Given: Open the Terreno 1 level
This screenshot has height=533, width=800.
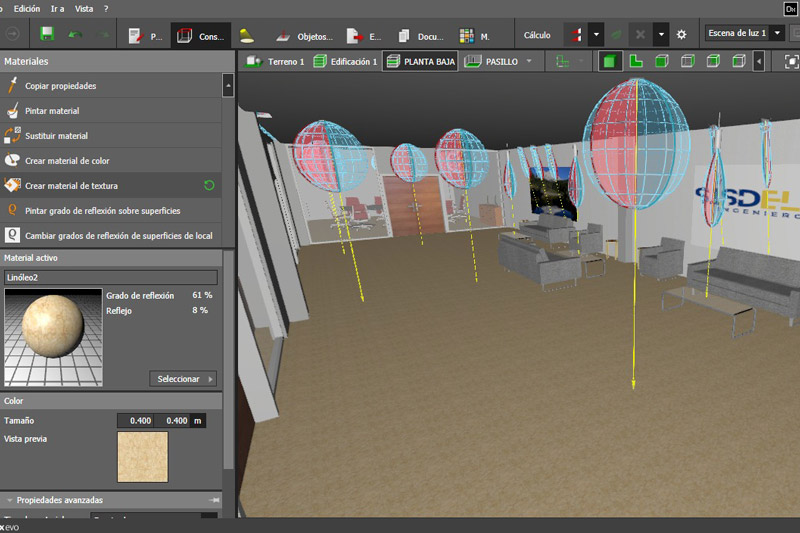Looking at the screenshot, I should [277, 62].
